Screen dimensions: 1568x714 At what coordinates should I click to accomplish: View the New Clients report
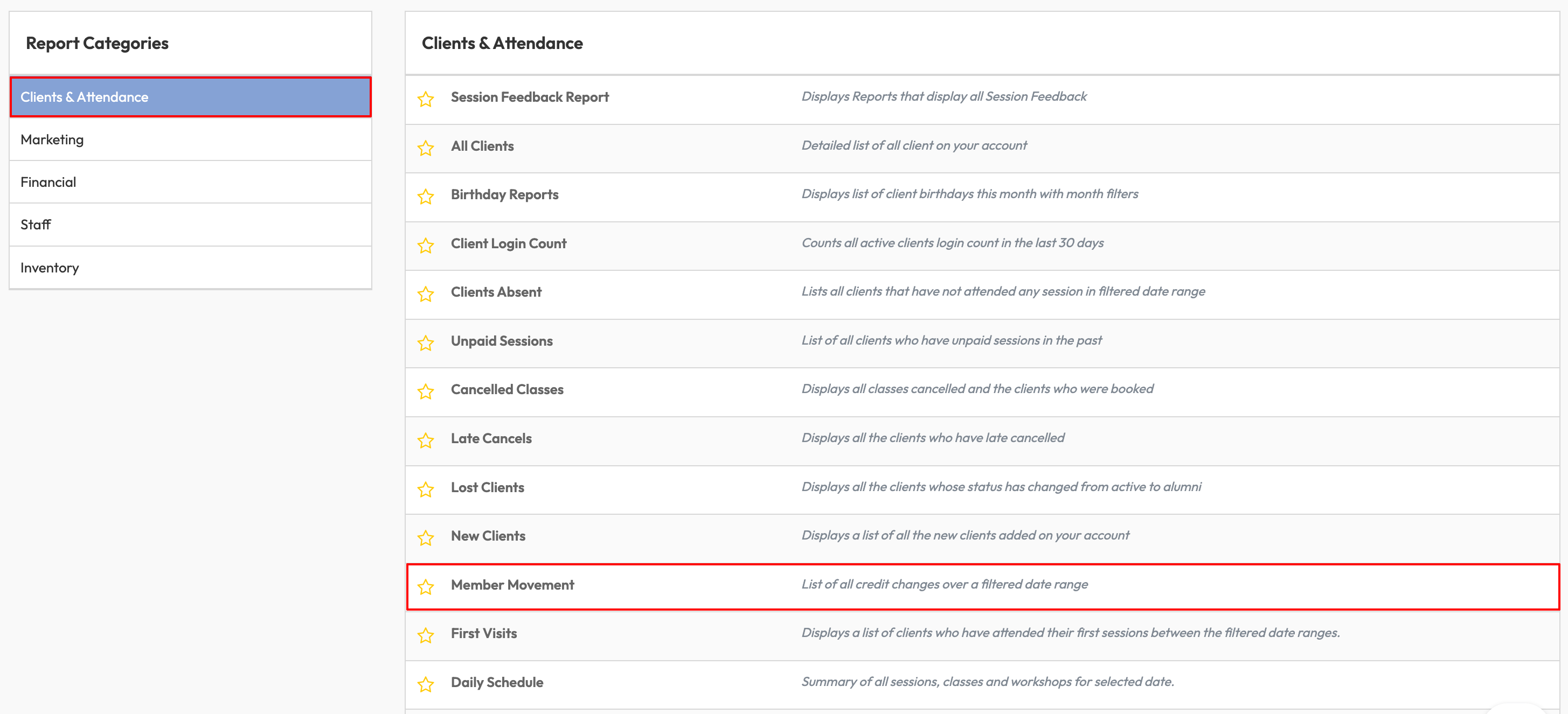pyautogui.click(x=488, y=536)
